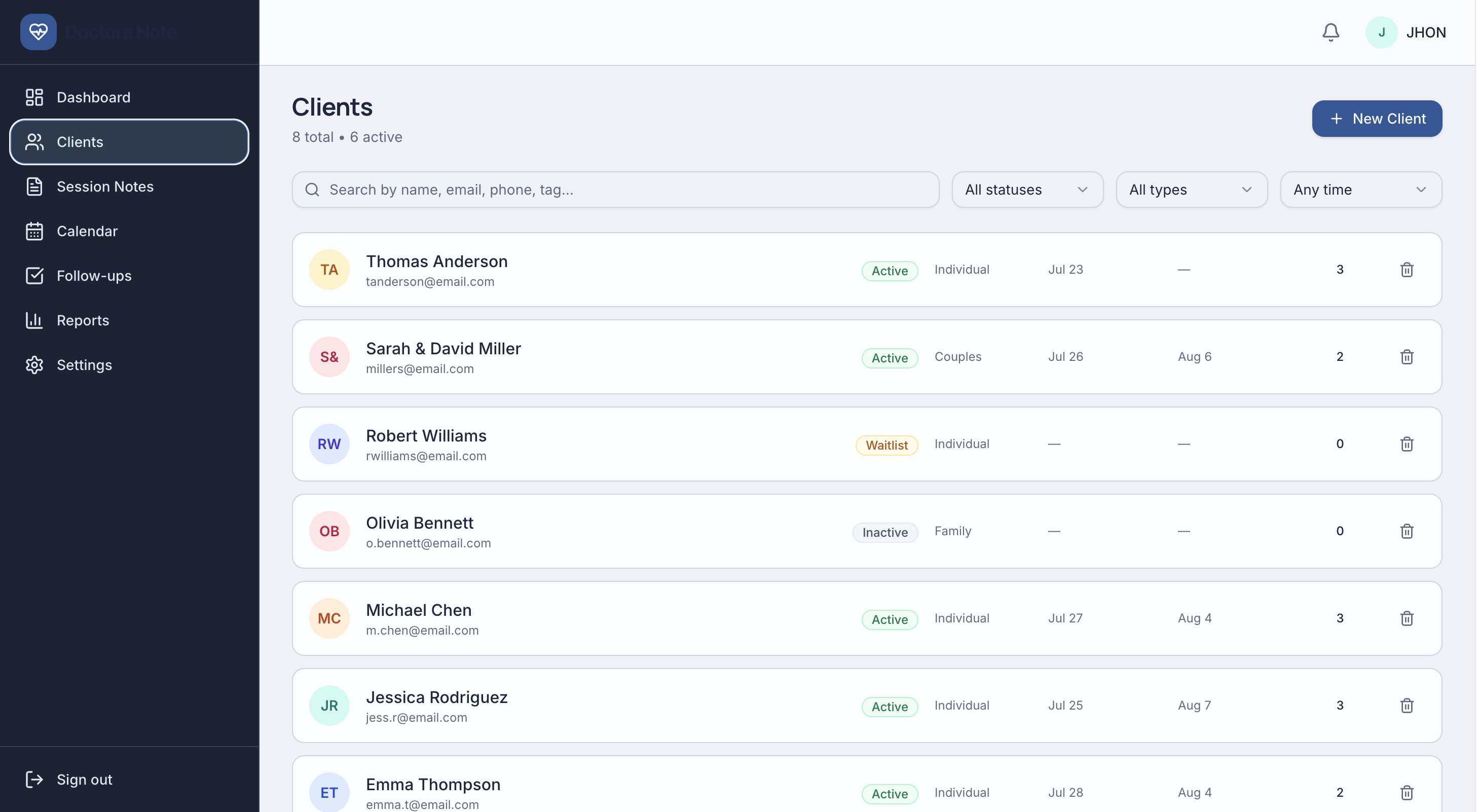Click email millers@email.com
Screen dimensions: 1477x812
click(420, 368)
